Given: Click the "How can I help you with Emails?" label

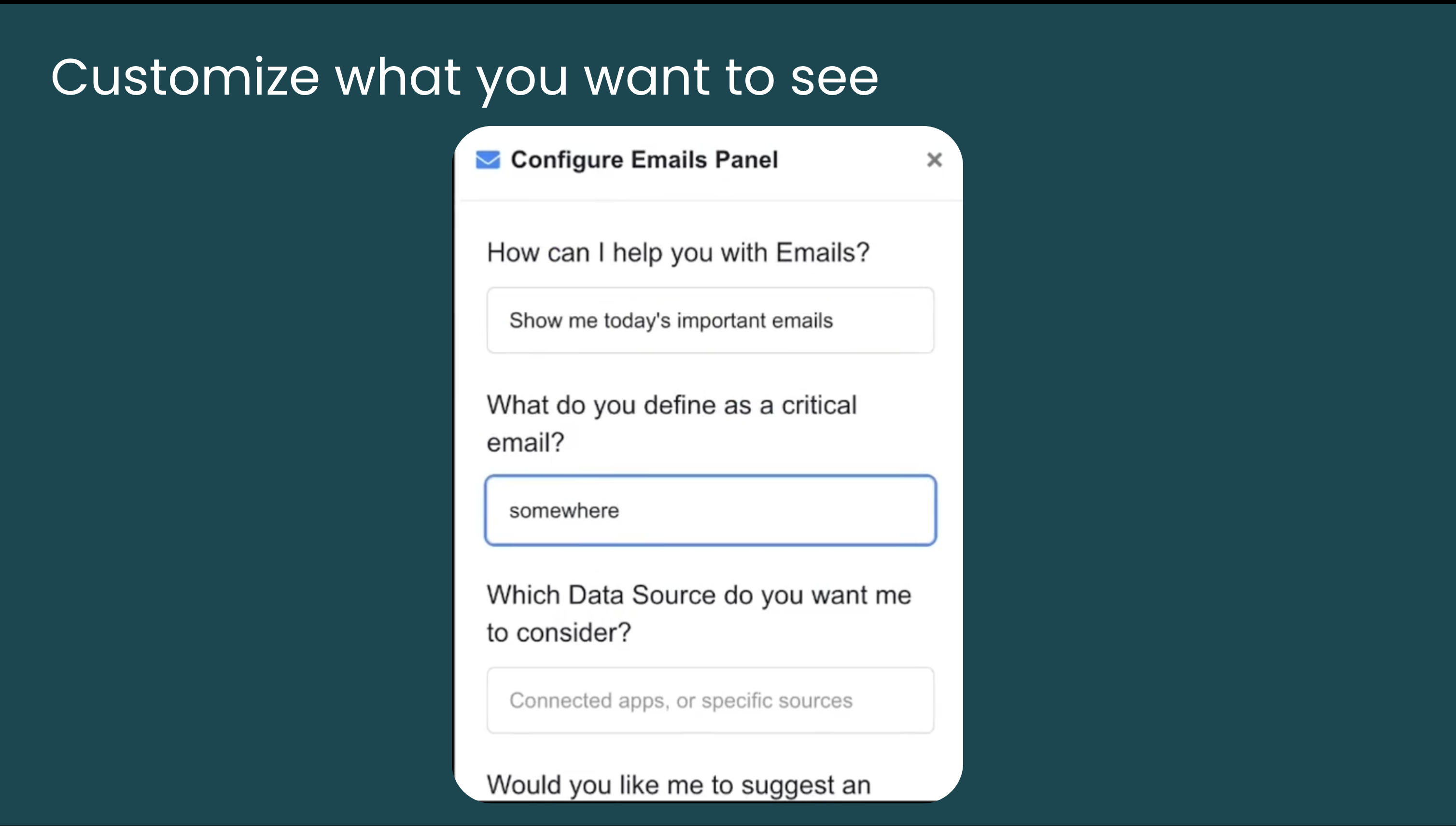Looking at the screenshot, I should 678,253.
